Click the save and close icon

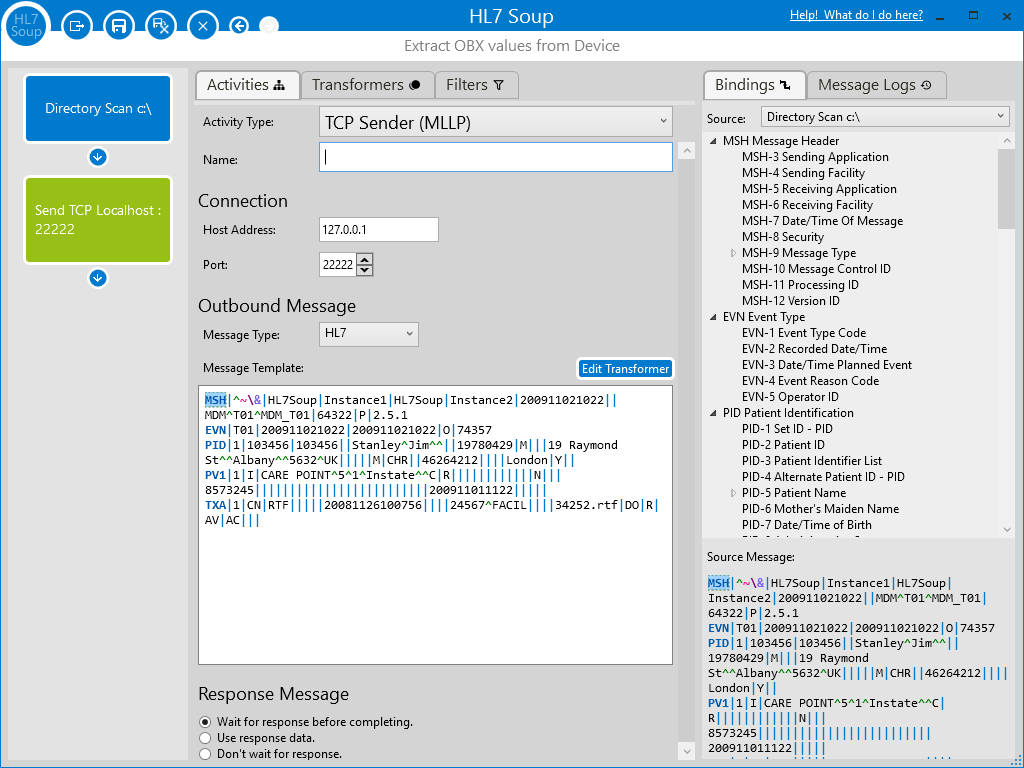pos(160,26)
